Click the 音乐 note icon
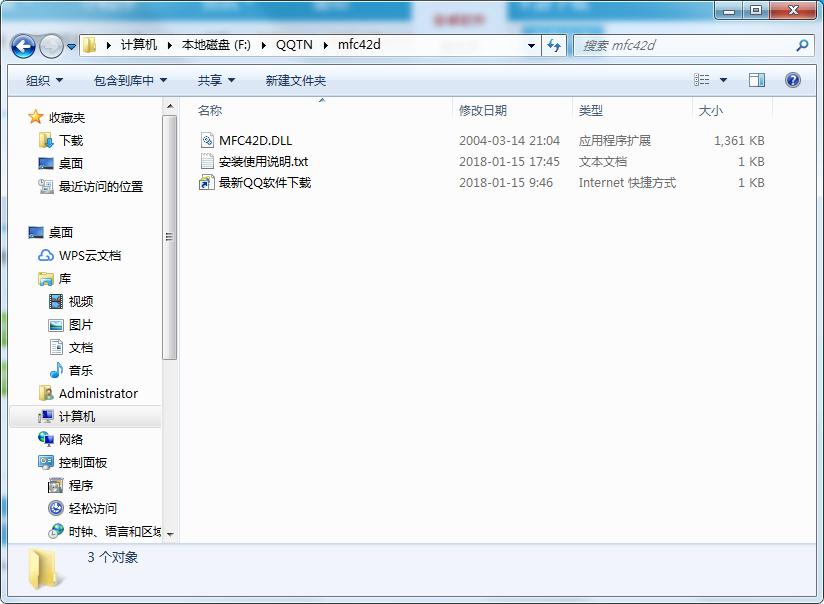This screenshot has height=604, width=824. click(x=56, y=371)
